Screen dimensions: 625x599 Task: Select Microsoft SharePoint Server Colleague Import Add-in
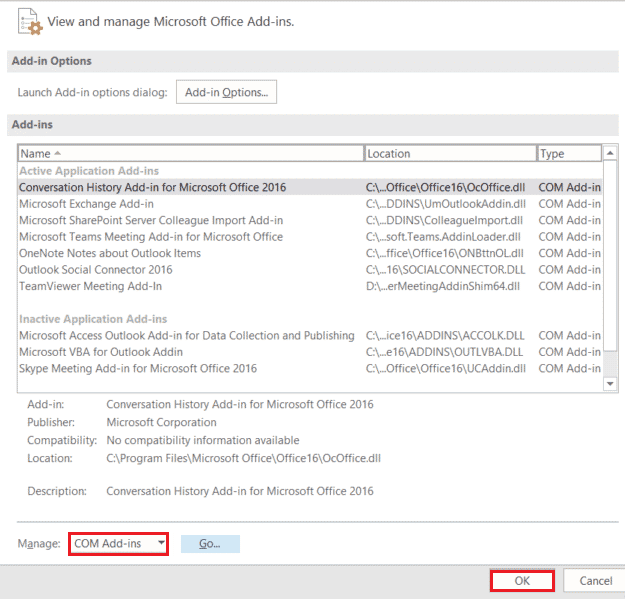[310, 220]
